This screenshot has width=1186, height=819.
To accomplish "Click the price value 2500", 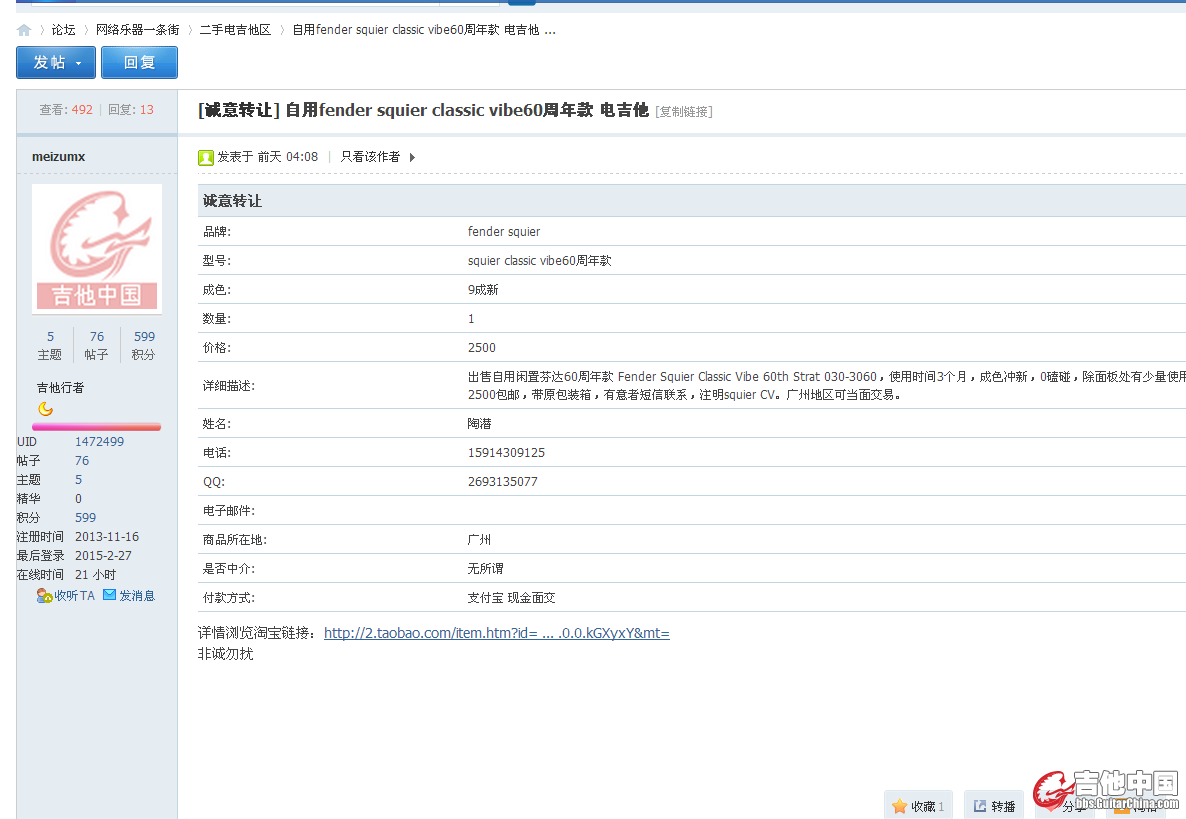I will 482,348.
